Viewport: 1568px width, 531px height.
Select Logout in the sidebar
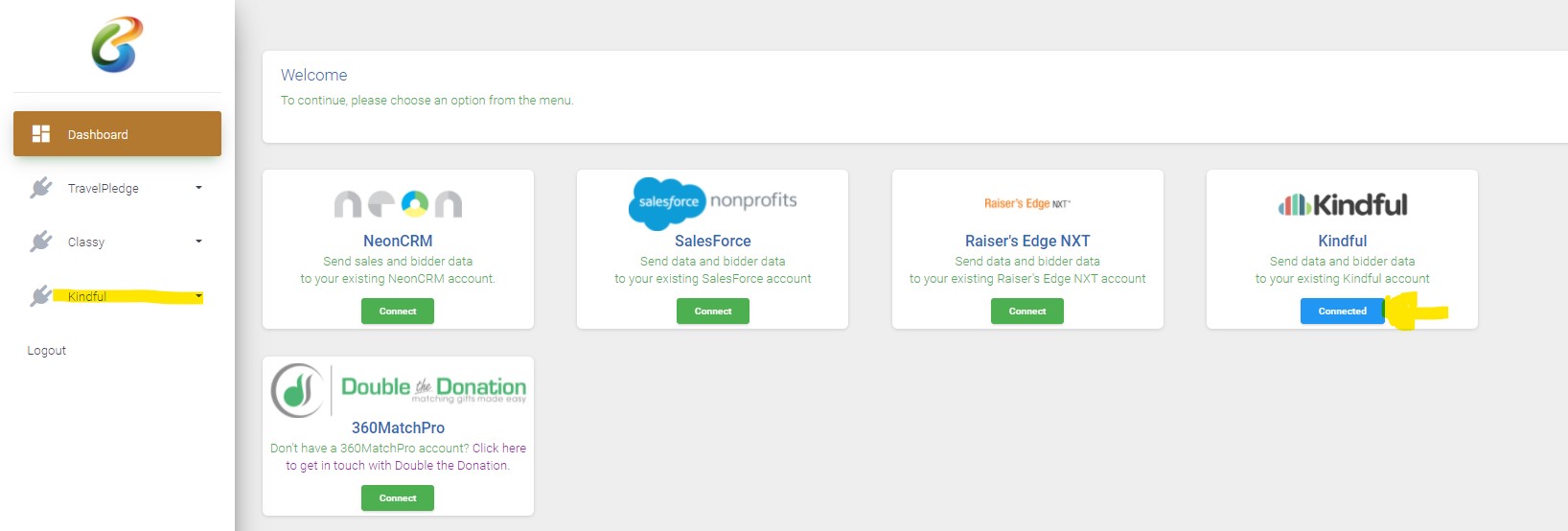tap(47, 351)
